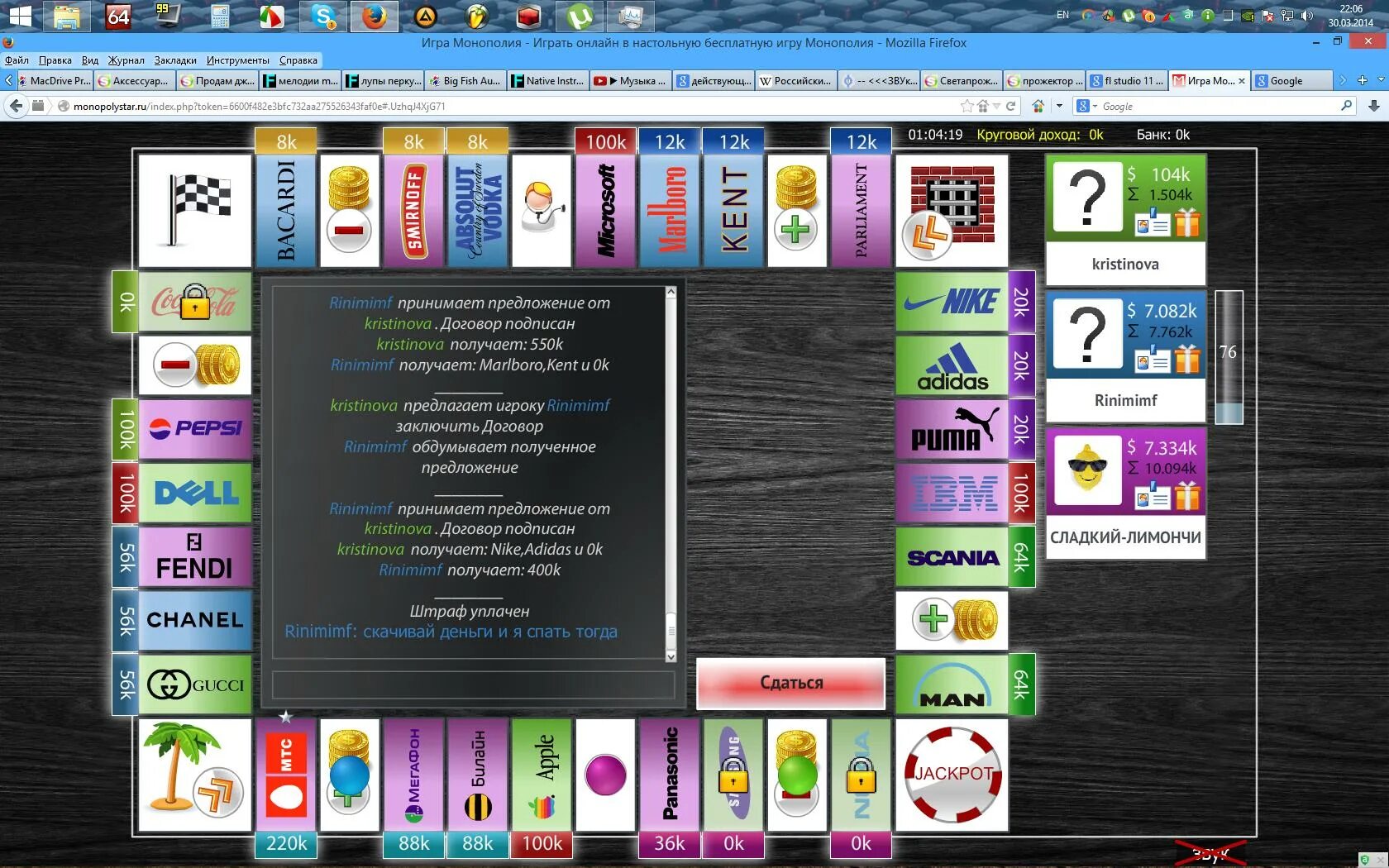Select the Absolut Vodka property card
This screenshot has height=868, width=1389.
(x=477, y=210)
